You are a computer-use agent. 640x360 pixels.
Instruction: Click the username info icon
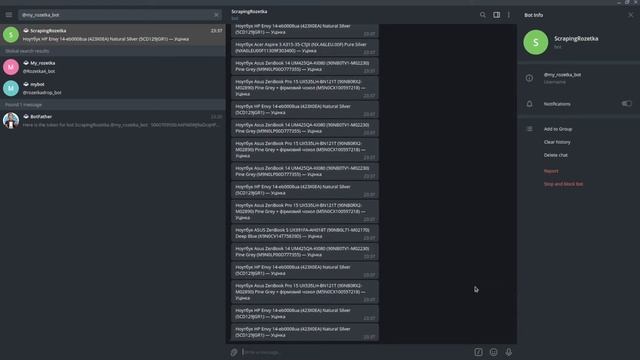pyautogui.click(x=529, y=78)
